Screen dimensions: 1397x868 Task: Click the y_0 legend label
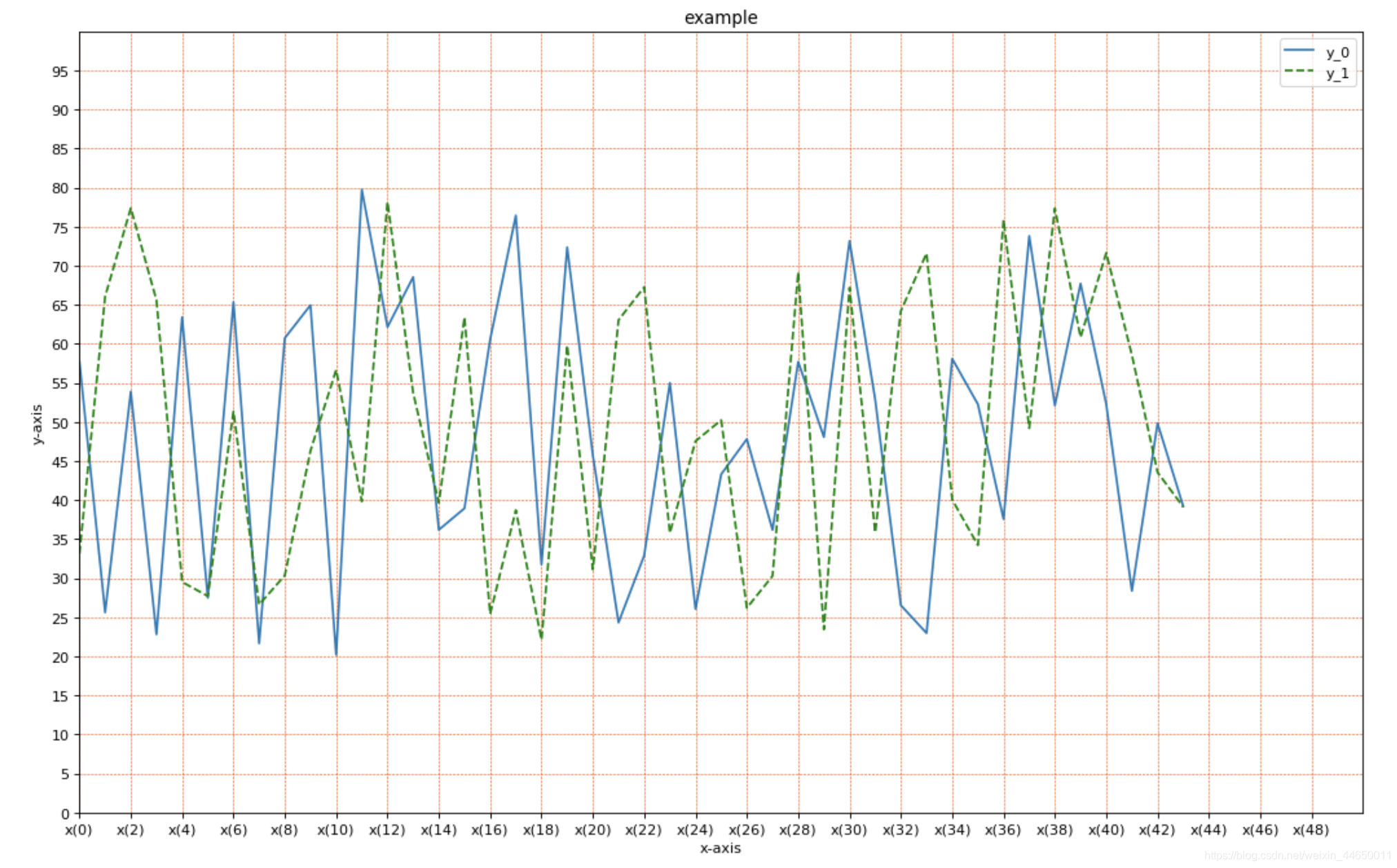pyautogui.click(x=1337, y=52)
